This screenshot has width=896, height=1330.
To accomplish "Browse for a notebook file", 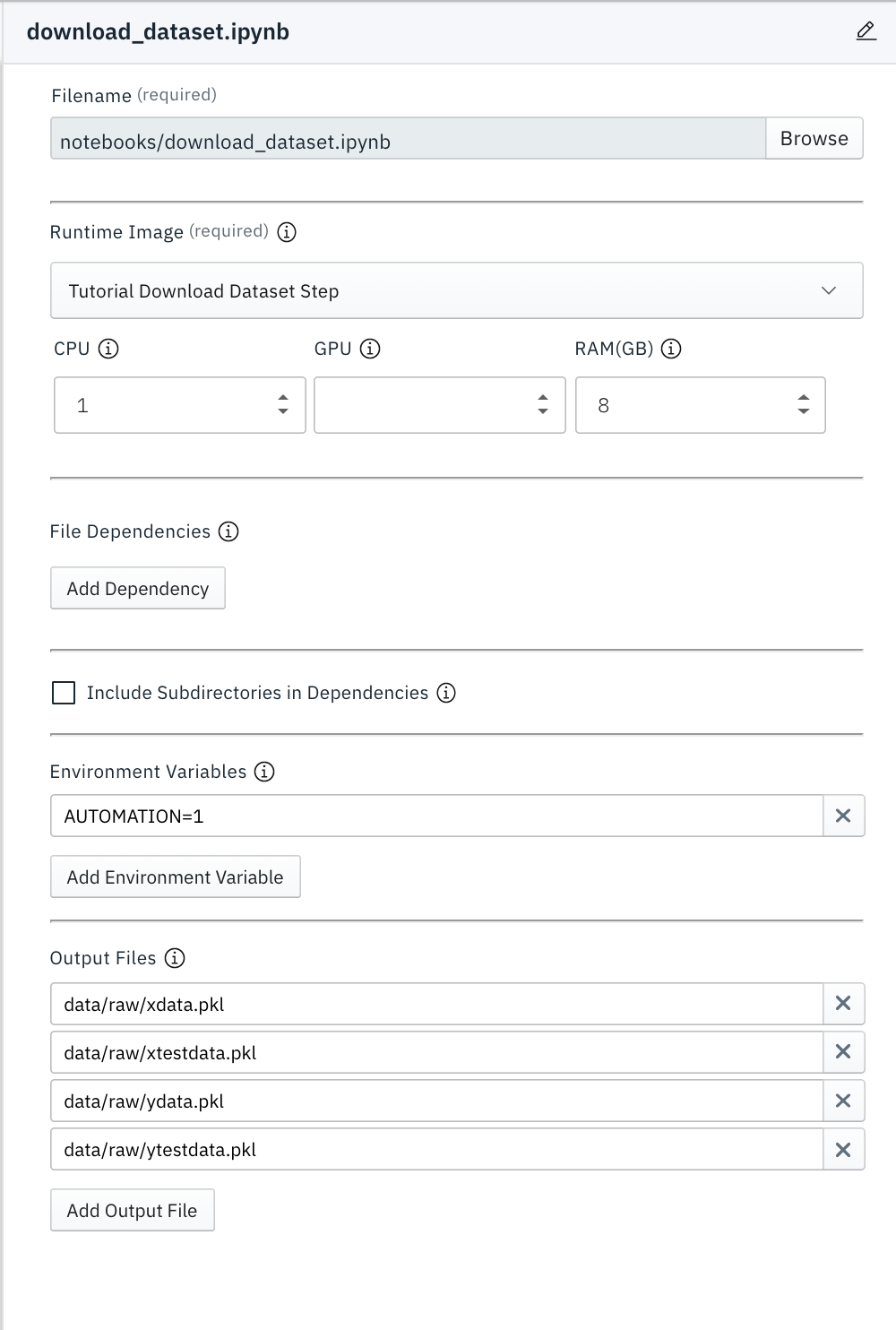I will (814, 138).
